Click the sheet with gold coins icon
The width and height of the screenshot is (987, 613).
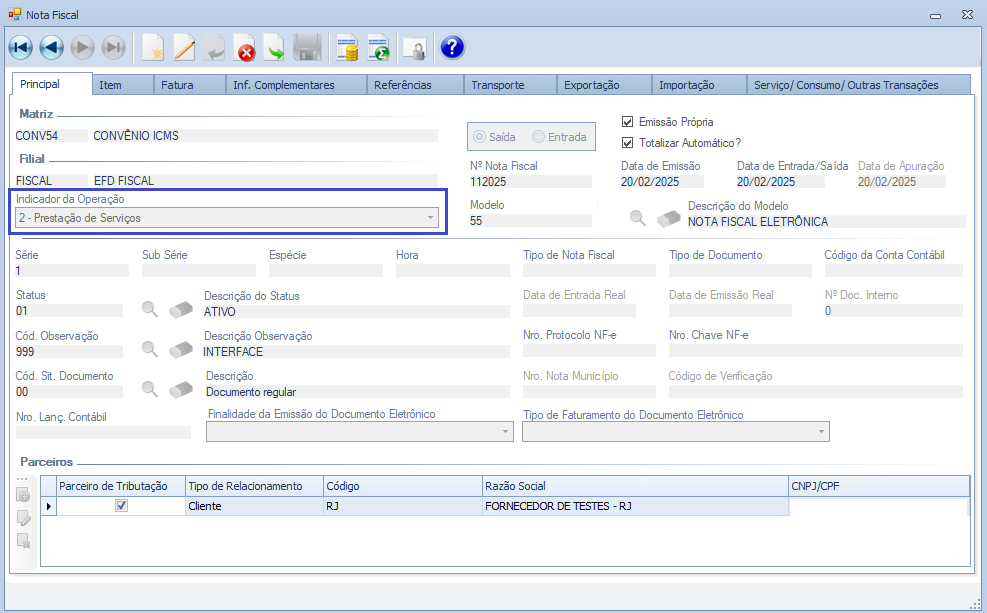pos(347,47)
